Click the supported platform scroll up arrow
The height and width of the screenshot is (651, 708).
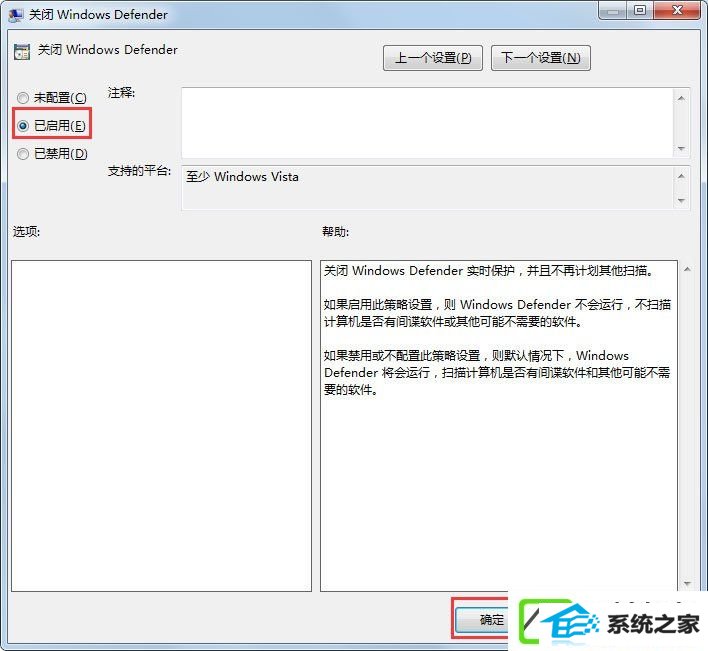681,176
